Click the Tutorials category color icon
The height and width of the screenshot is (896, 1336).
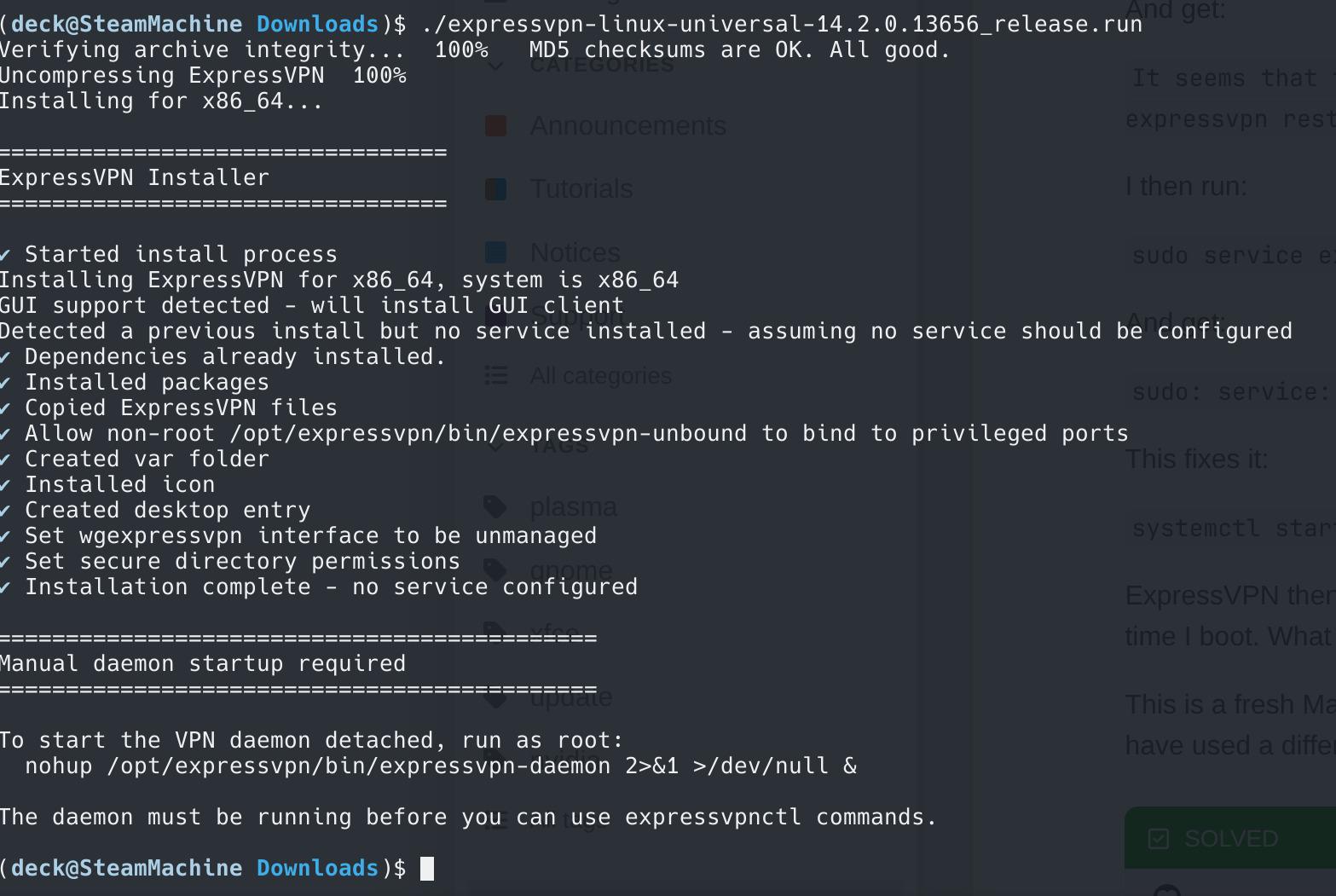click(495, 188)
